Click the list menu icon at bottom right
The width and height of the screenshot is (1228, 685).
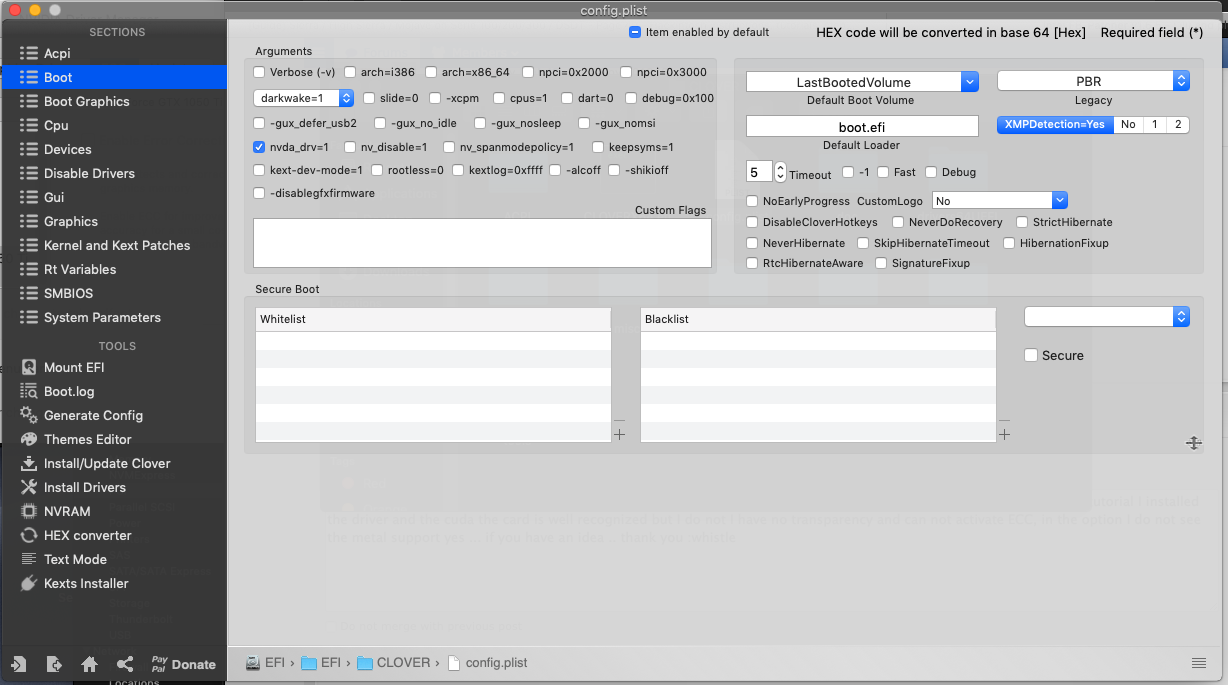pyautogui.click(x=1198, y=663)
